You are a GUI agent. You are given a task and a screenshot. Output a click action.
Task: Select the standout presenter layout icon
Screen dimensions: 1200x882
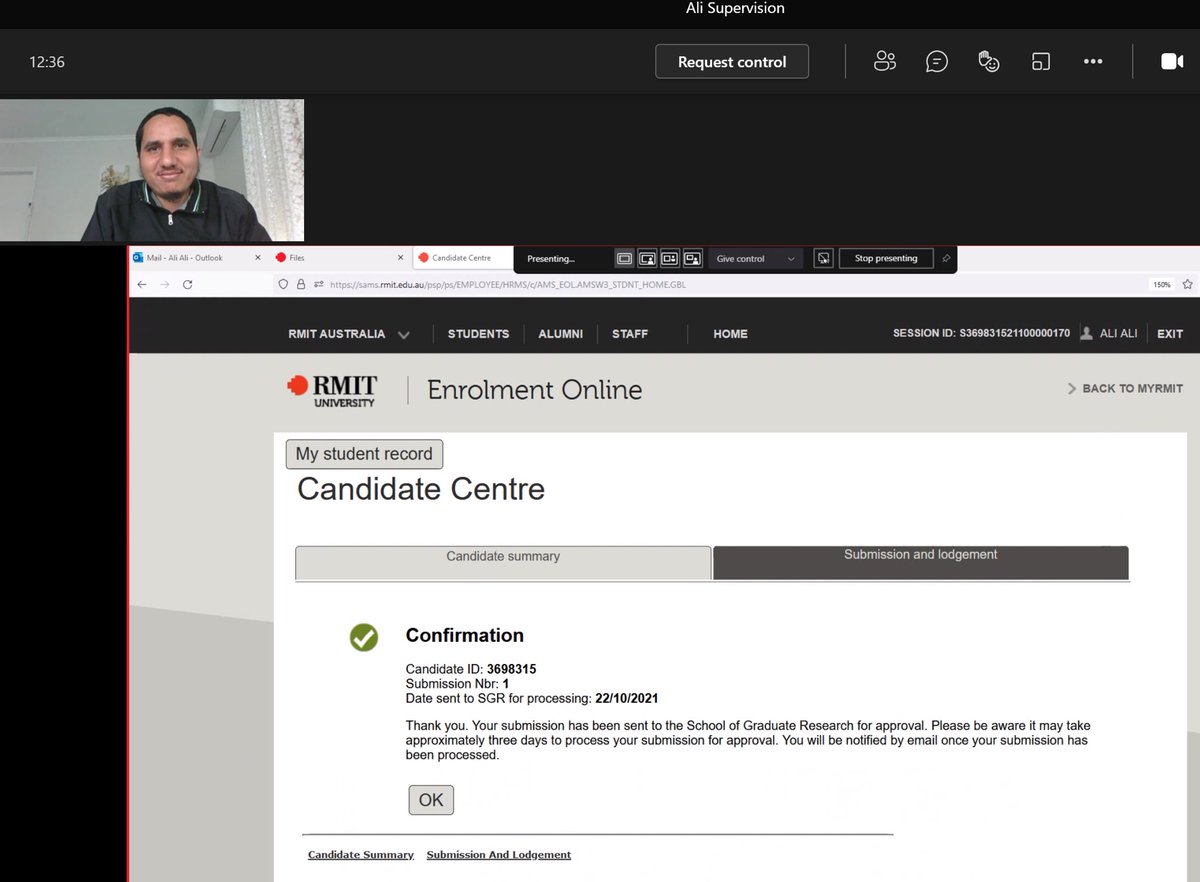coord(647,258)
